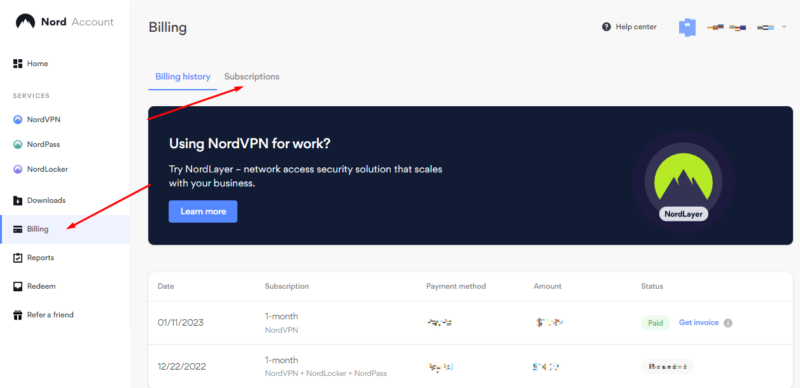Open the Downloads folder icon
The width and height of the screenshot is (800, 388).
click(x=18, y=200)
